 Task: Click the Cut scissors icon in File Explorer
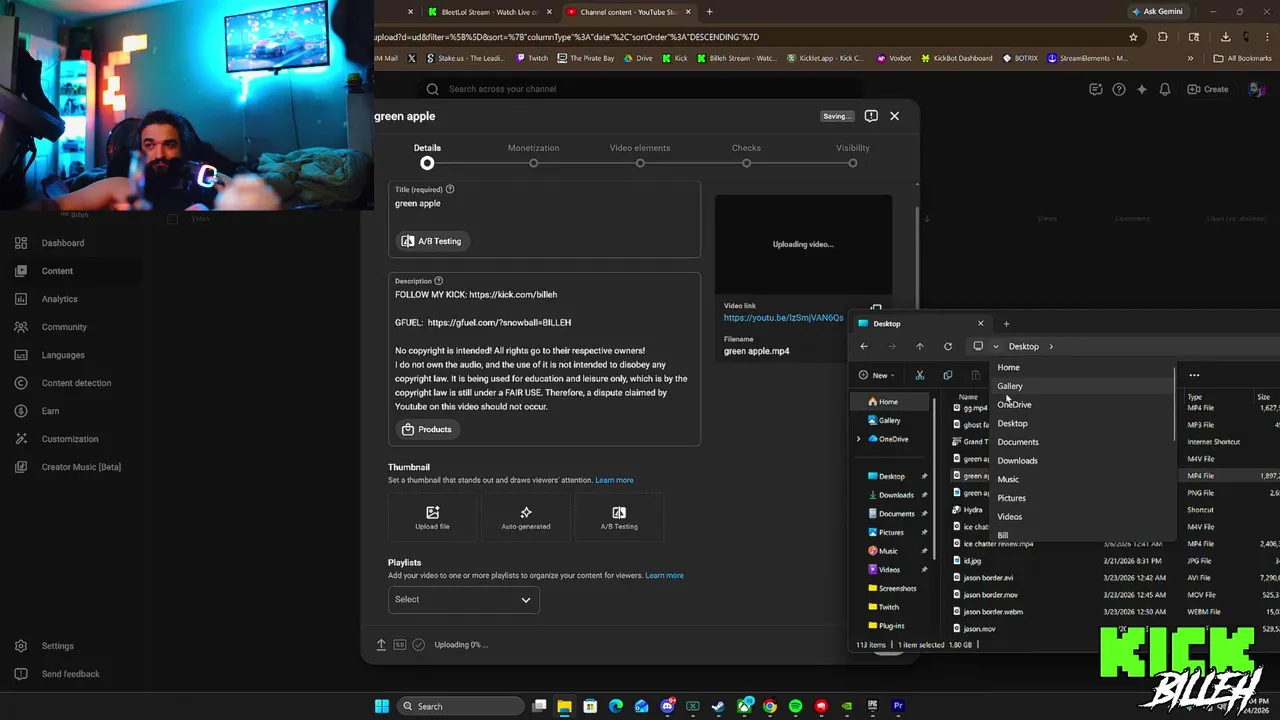pos(920,375)
